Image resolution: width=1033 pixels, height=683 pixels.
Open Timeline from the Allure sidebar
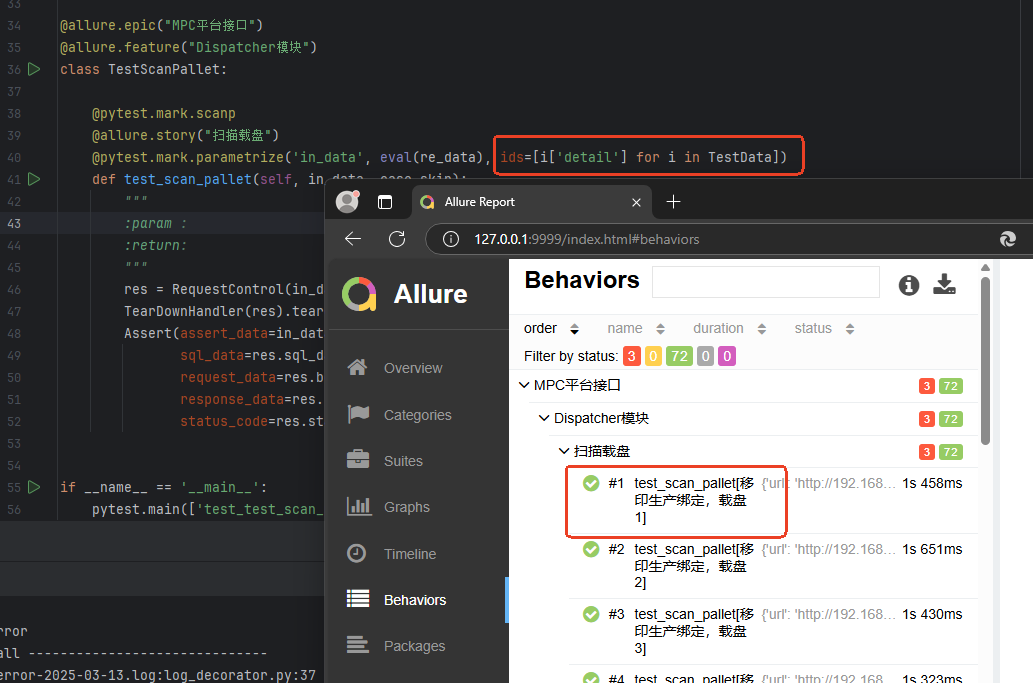click(410, 554)
